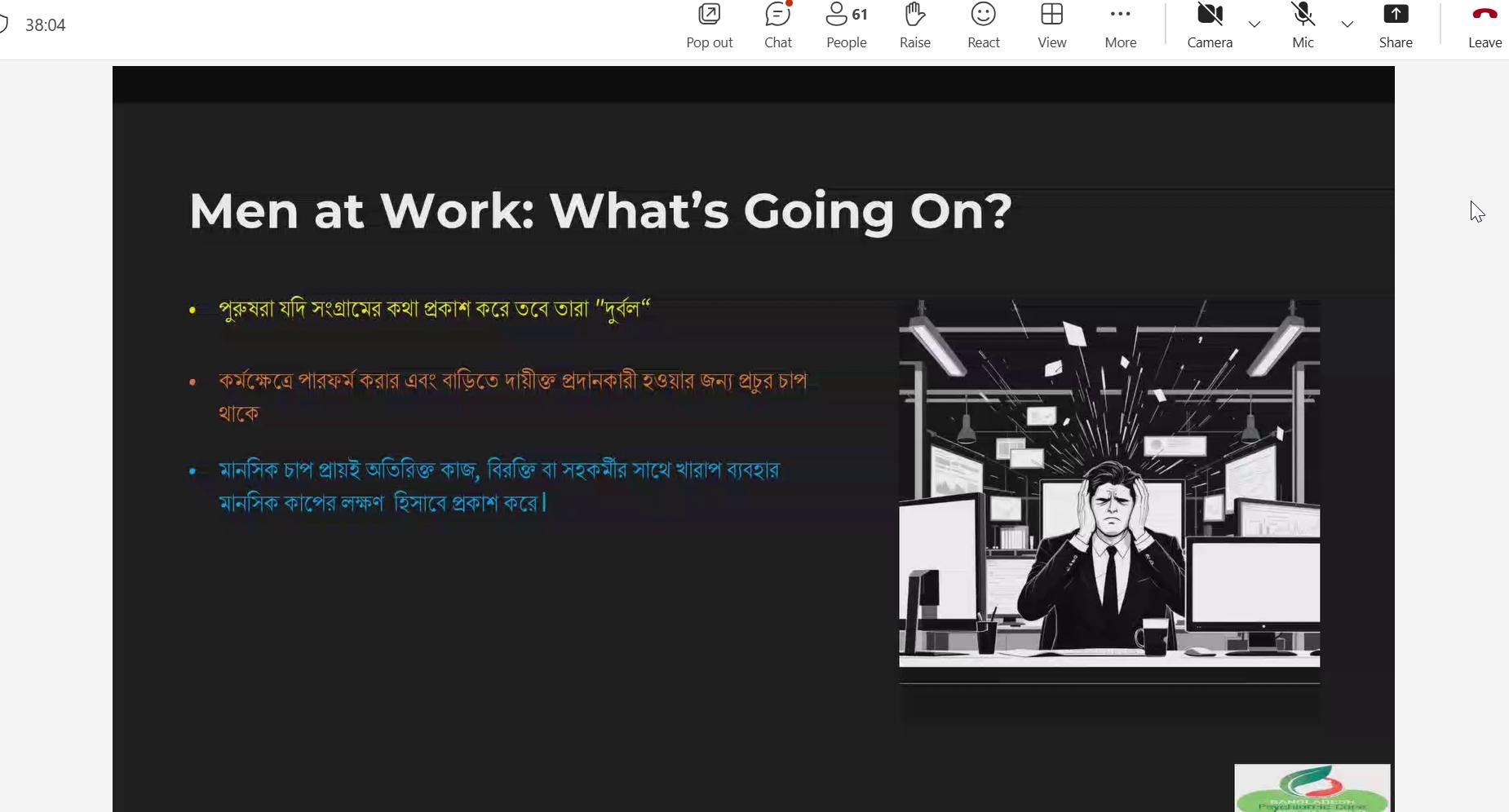Turn on the Camera
Screen dimensions: 1509x812
pos(1209,26)
